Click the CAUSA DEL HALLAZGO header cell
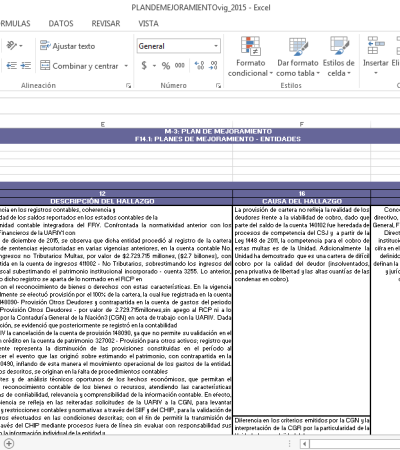Image resolution: width=400 pixels, height=450 pixels. click(x=302, y=201)
